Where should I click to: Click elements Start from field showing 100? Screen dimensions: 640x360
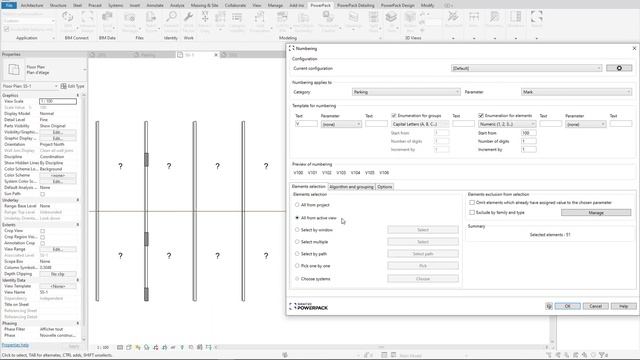(529, 133)
